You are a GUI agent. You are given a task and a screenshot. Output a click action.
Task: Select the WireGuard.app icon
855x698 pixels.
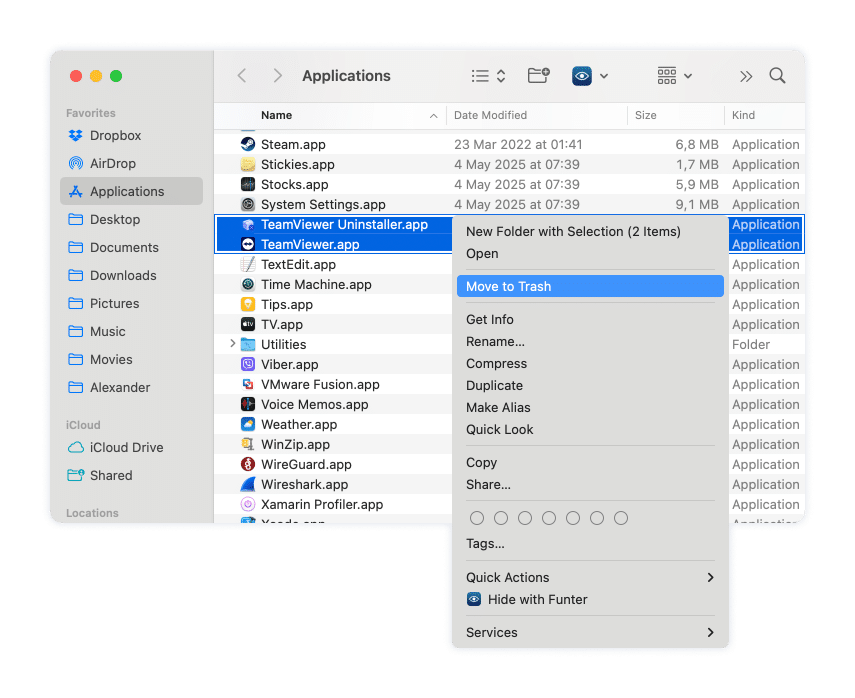pyautogui.click(x=248, y=464)
